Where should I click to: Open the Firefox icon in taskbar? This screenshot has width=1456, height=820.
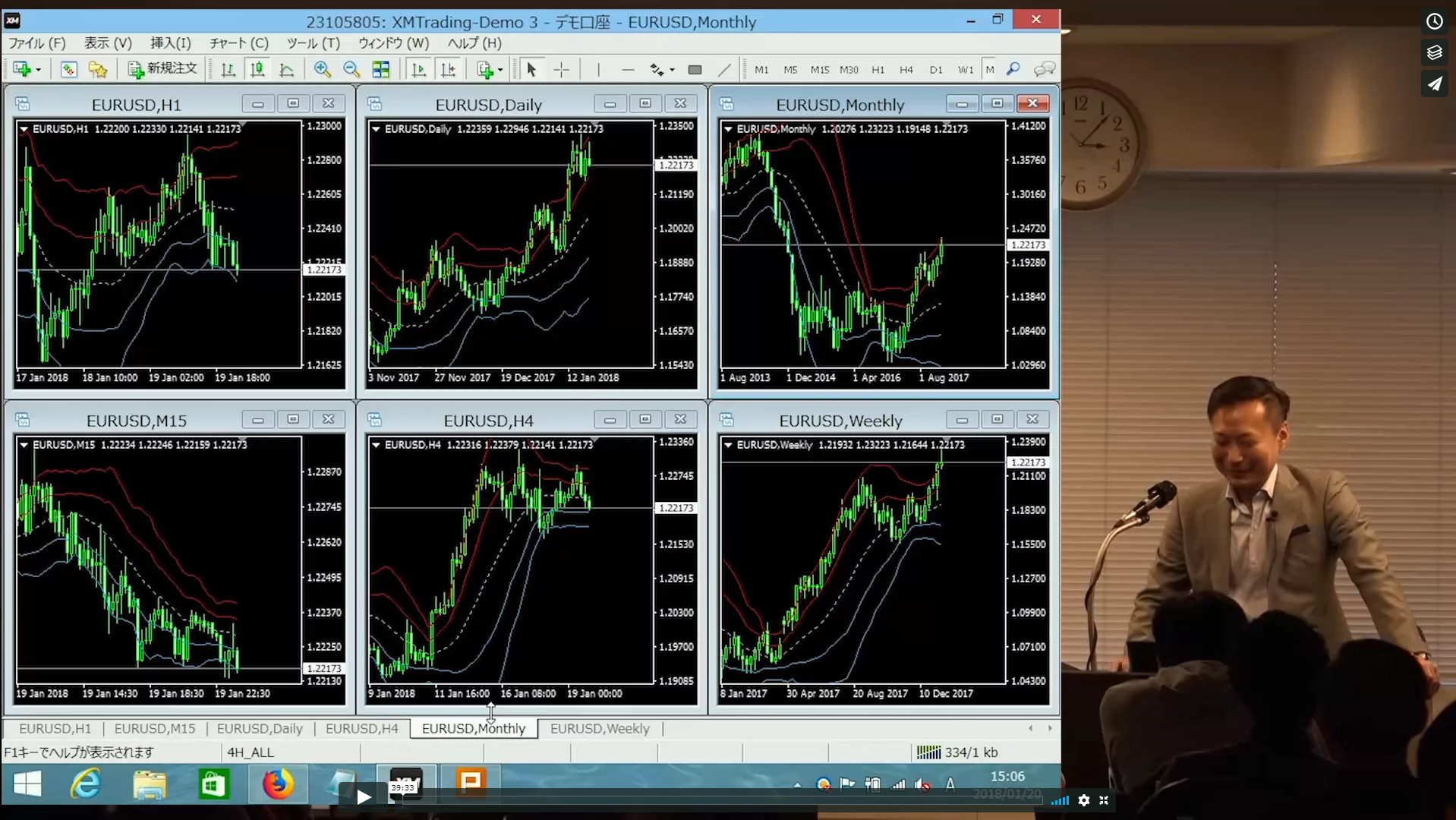coord(278,784)
